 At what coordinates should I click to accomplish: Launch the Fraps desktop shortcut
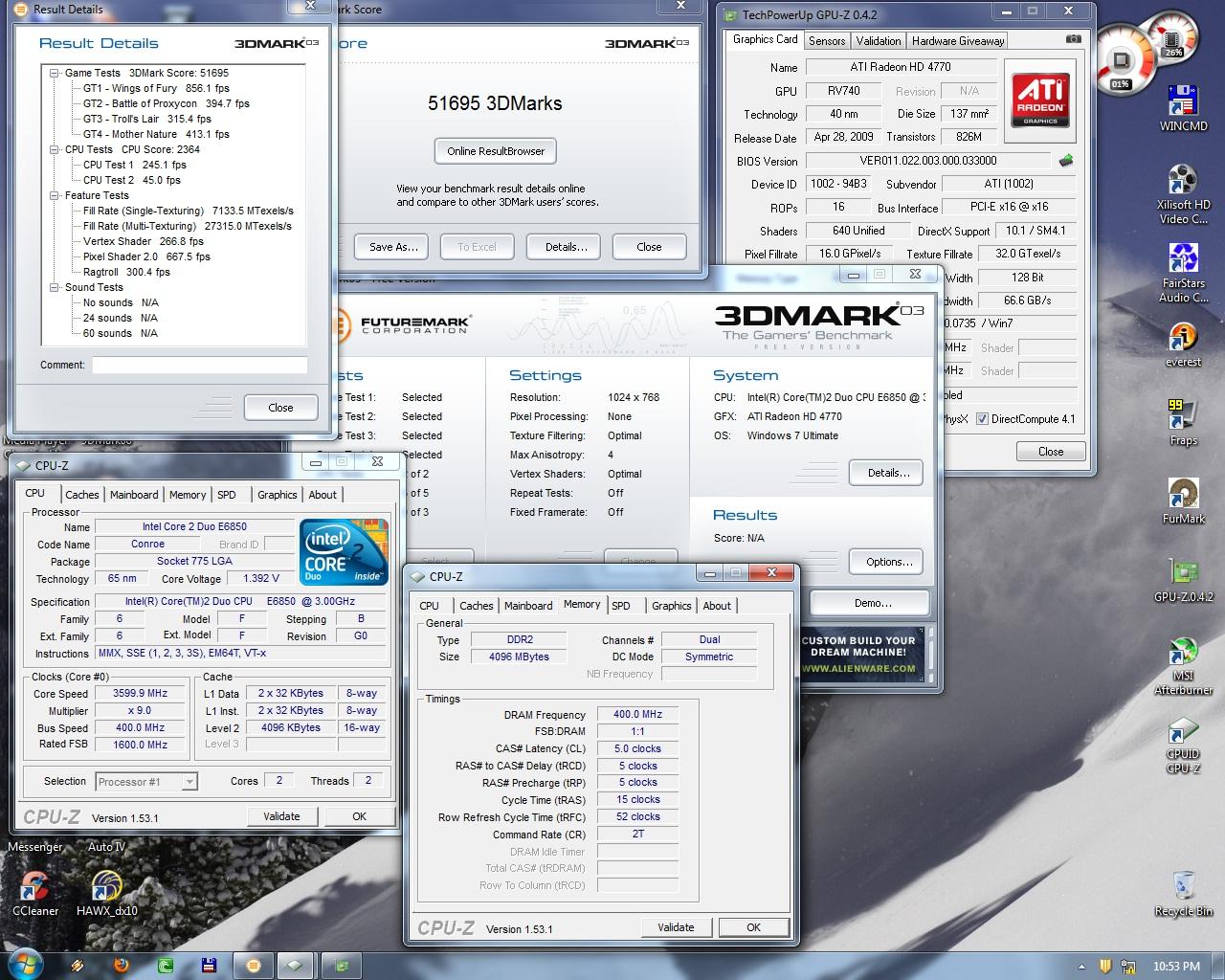pos(1183,423)
